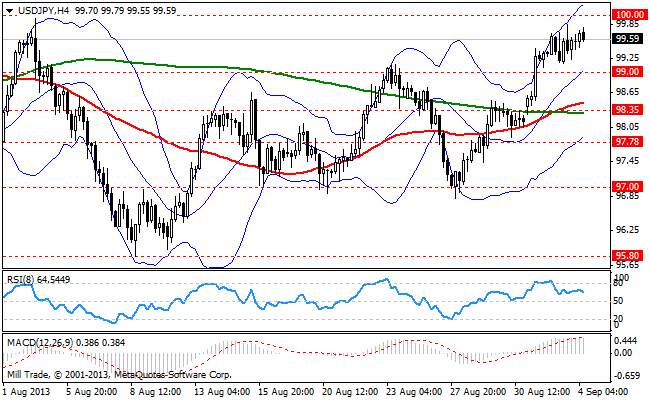Click the 8 Aug 12:00 time label
650x400 pixels.
tap(155, 392)
